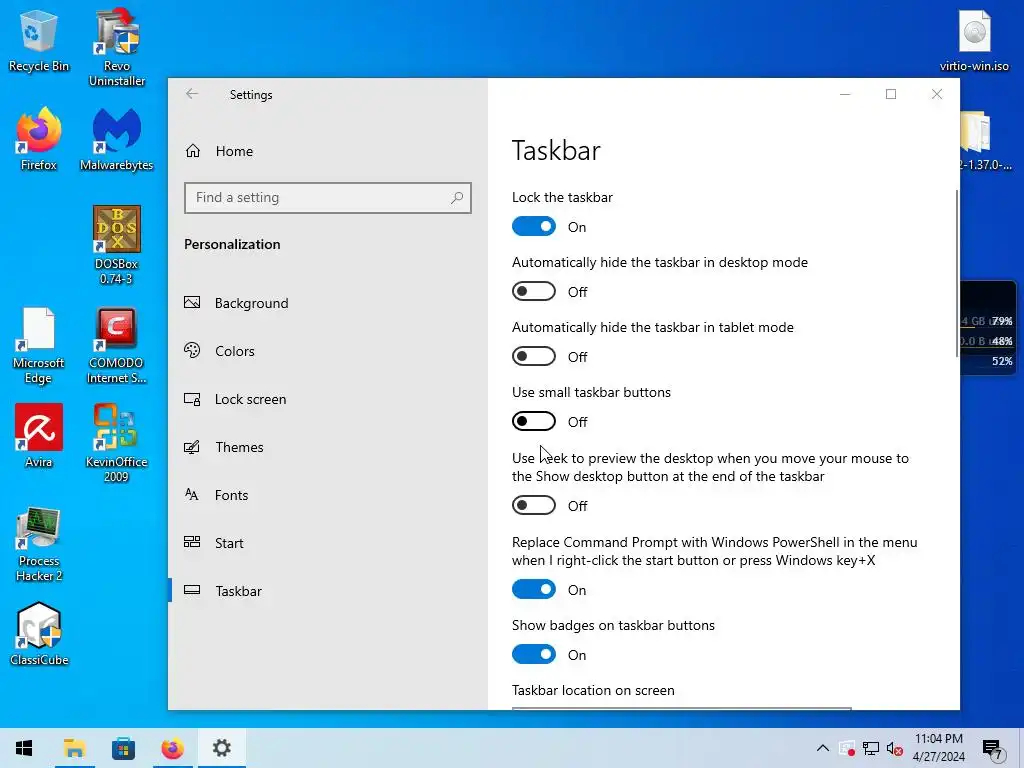Open the notification center icon
This screenshot has width=1024, height=768.
pos(992,749)
